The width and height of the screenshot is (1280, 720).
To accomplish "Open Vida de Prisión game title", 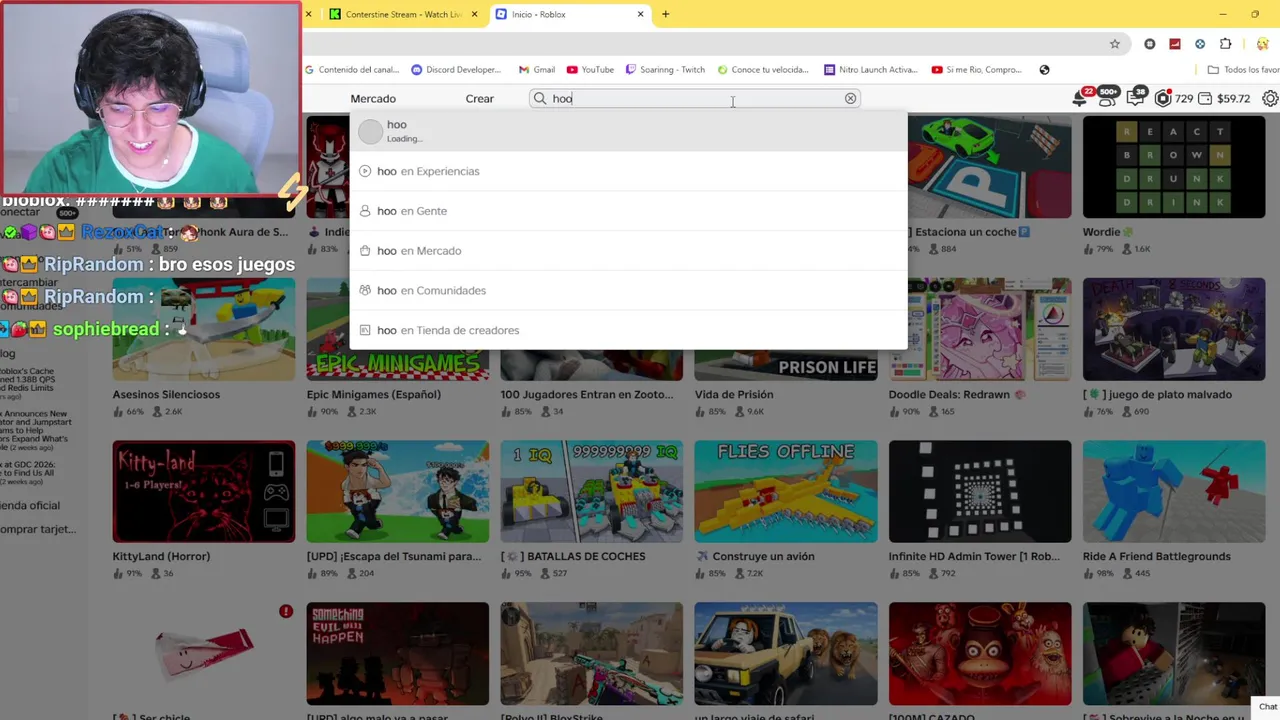I will pyautogui.click(x=734, y=394).
